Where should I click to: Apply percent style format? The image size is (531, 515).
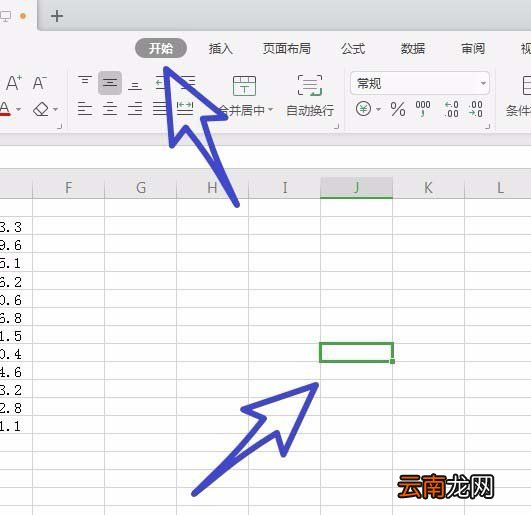tap(398, 109)
